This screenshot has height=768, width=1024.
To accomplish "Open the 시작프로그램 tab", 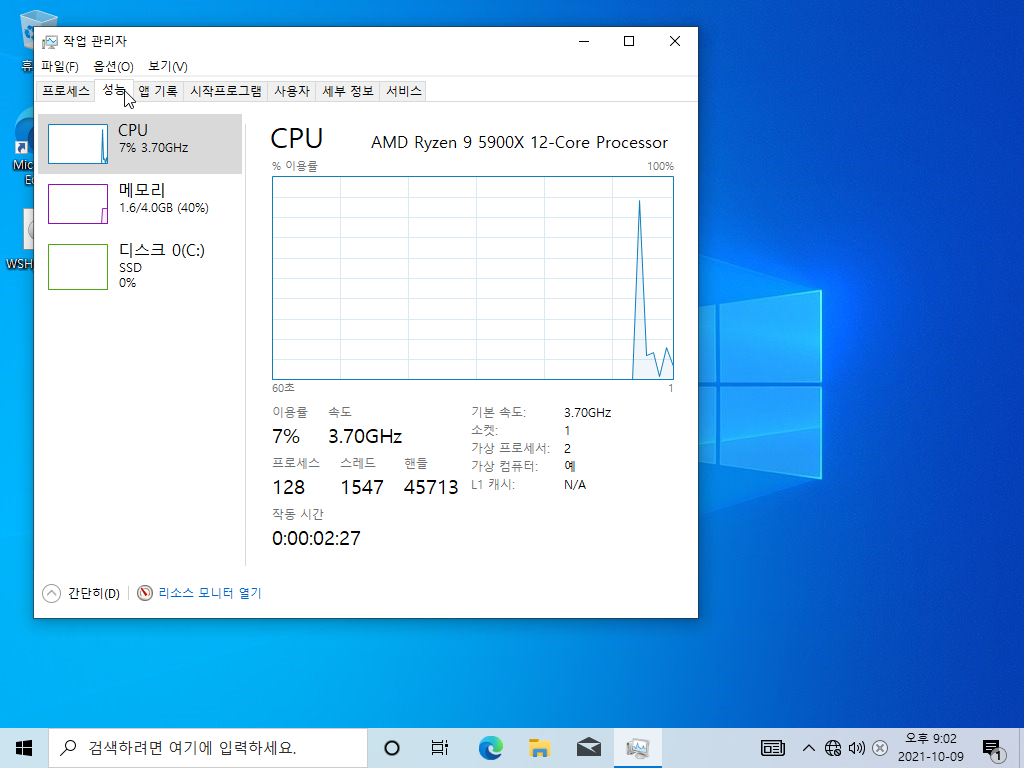I will pos(225,91).
